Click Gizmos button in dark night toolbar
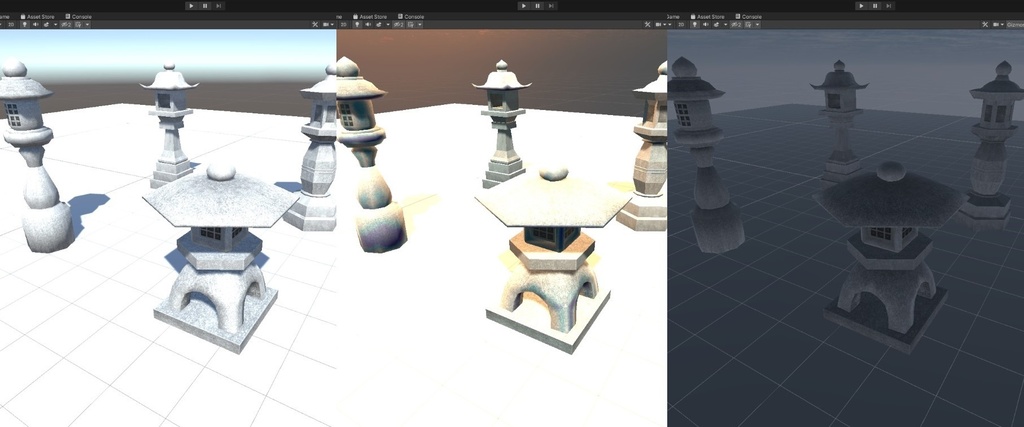 pyautogui.click(x=1016, y=24)
